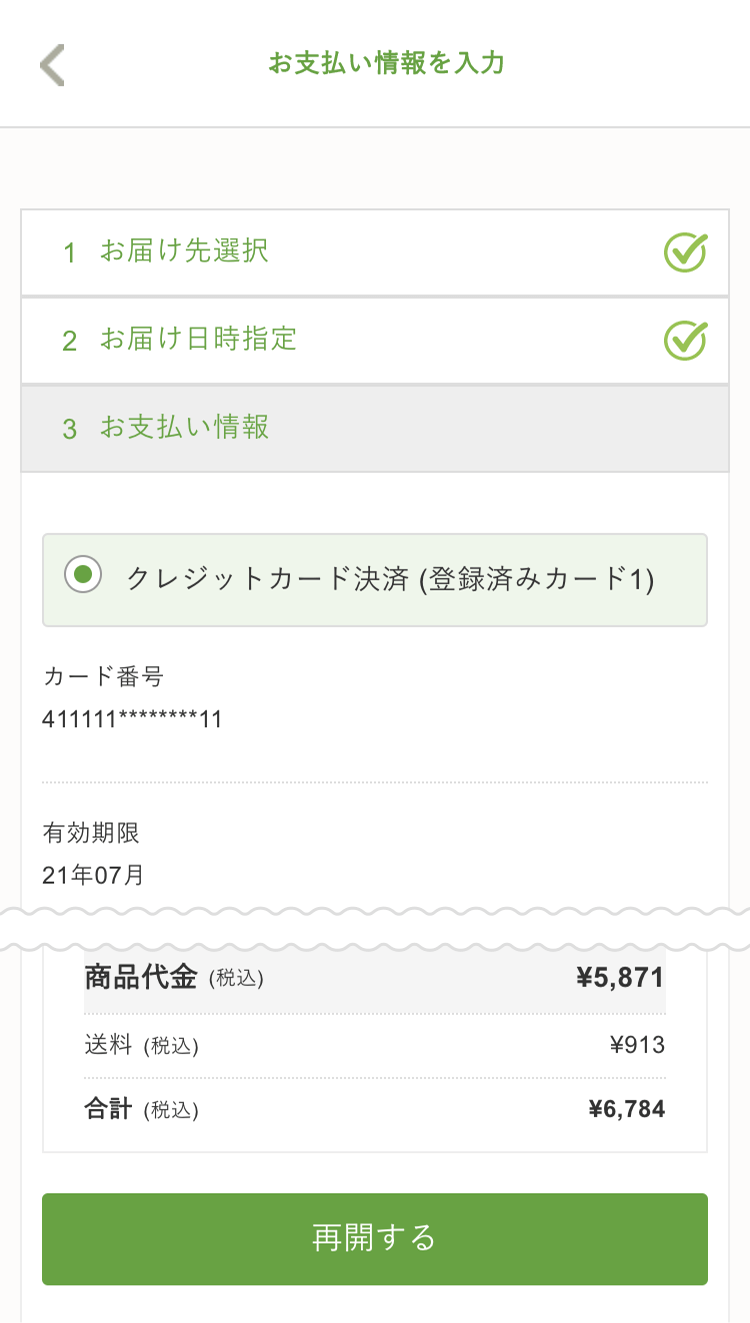Click the 合計 ¥6,784 total row
750x1323 pixels.
[375, 1109]
